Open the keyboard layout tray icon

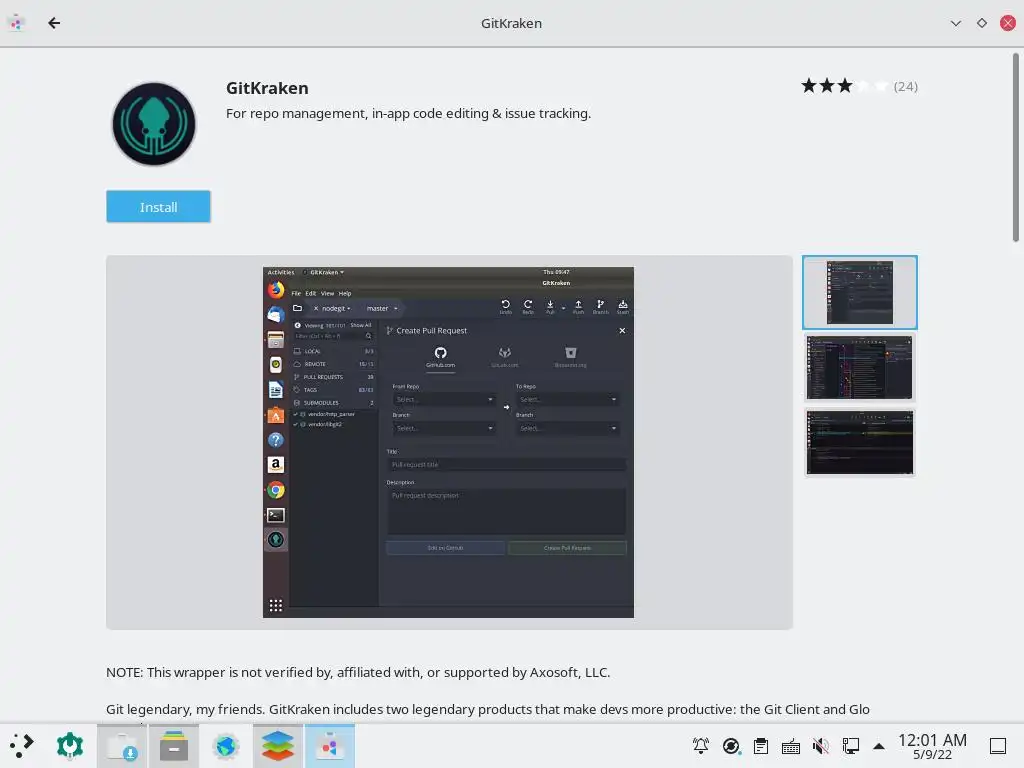[x=791, y=746]
